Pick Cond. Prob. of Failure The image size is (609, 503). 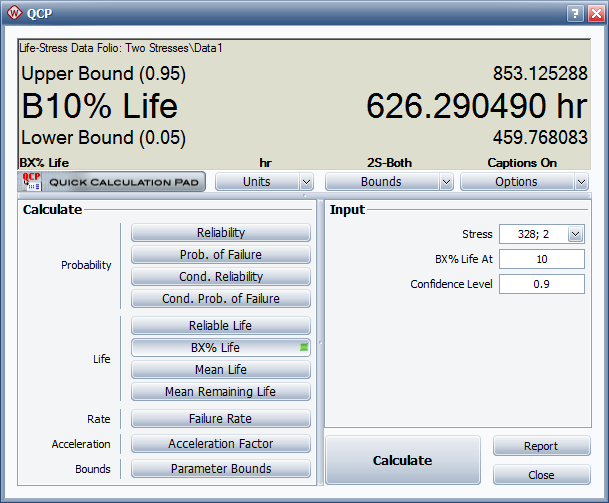coord(221,299)
